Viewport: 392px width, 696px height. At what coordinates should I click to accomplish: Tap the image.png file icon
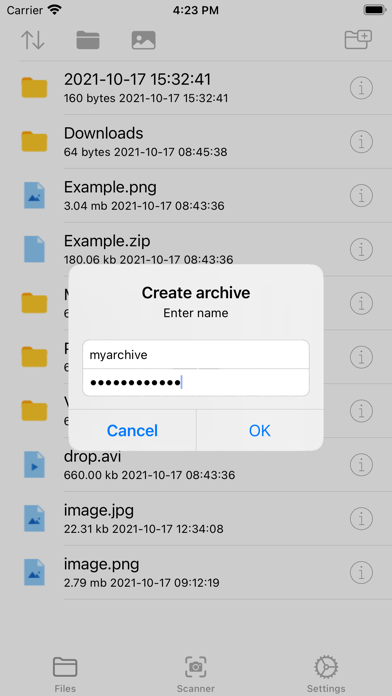(34, 572)
